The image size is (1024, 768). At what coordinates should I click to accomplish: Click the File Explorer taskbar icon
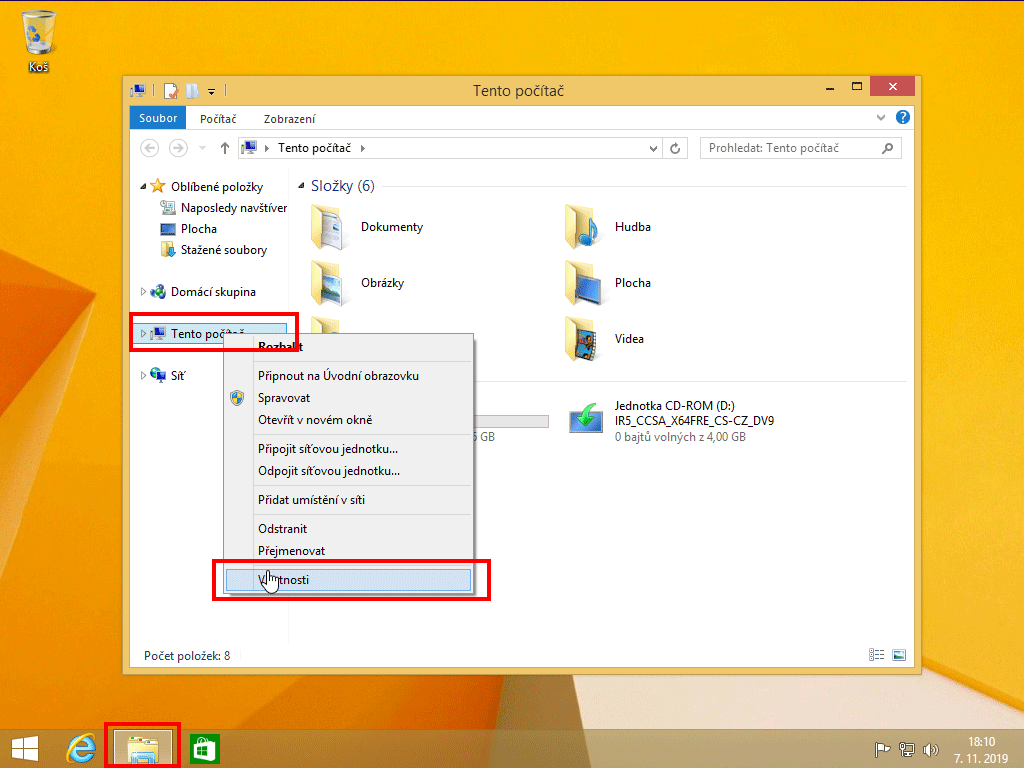pyautogui.click(x=143, y=748)
